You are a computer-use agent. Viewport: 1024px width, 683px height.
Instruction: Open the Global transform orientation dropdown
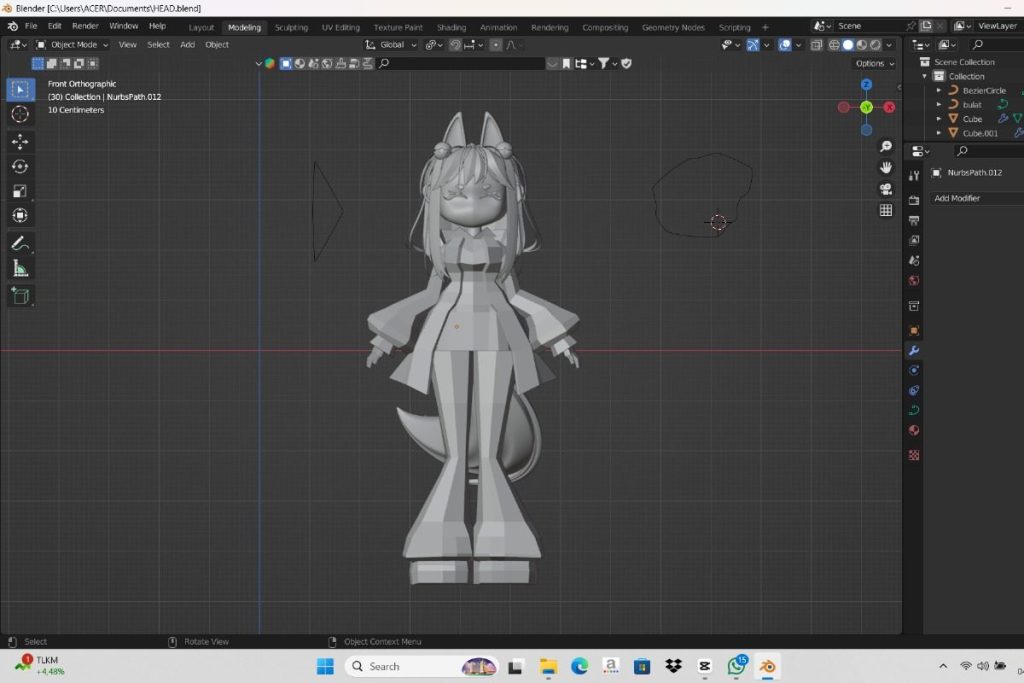[391, 45]
